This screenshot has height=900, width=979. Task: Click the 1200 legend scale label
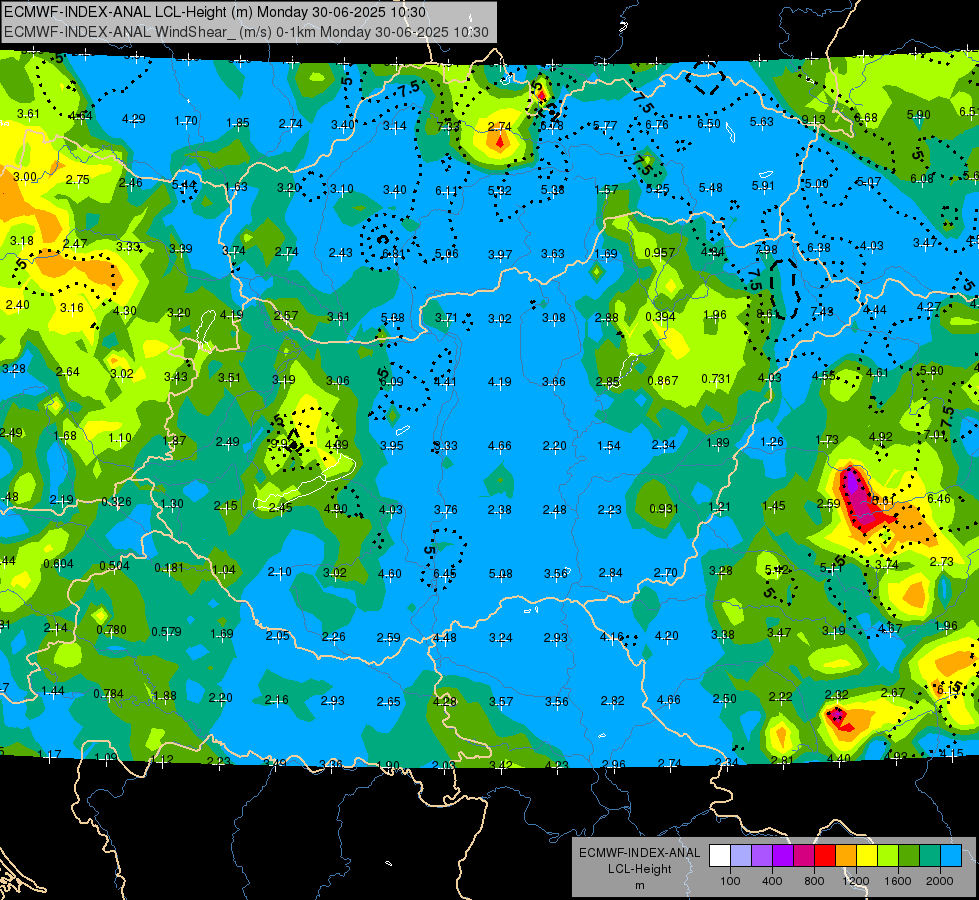point(855,881)
